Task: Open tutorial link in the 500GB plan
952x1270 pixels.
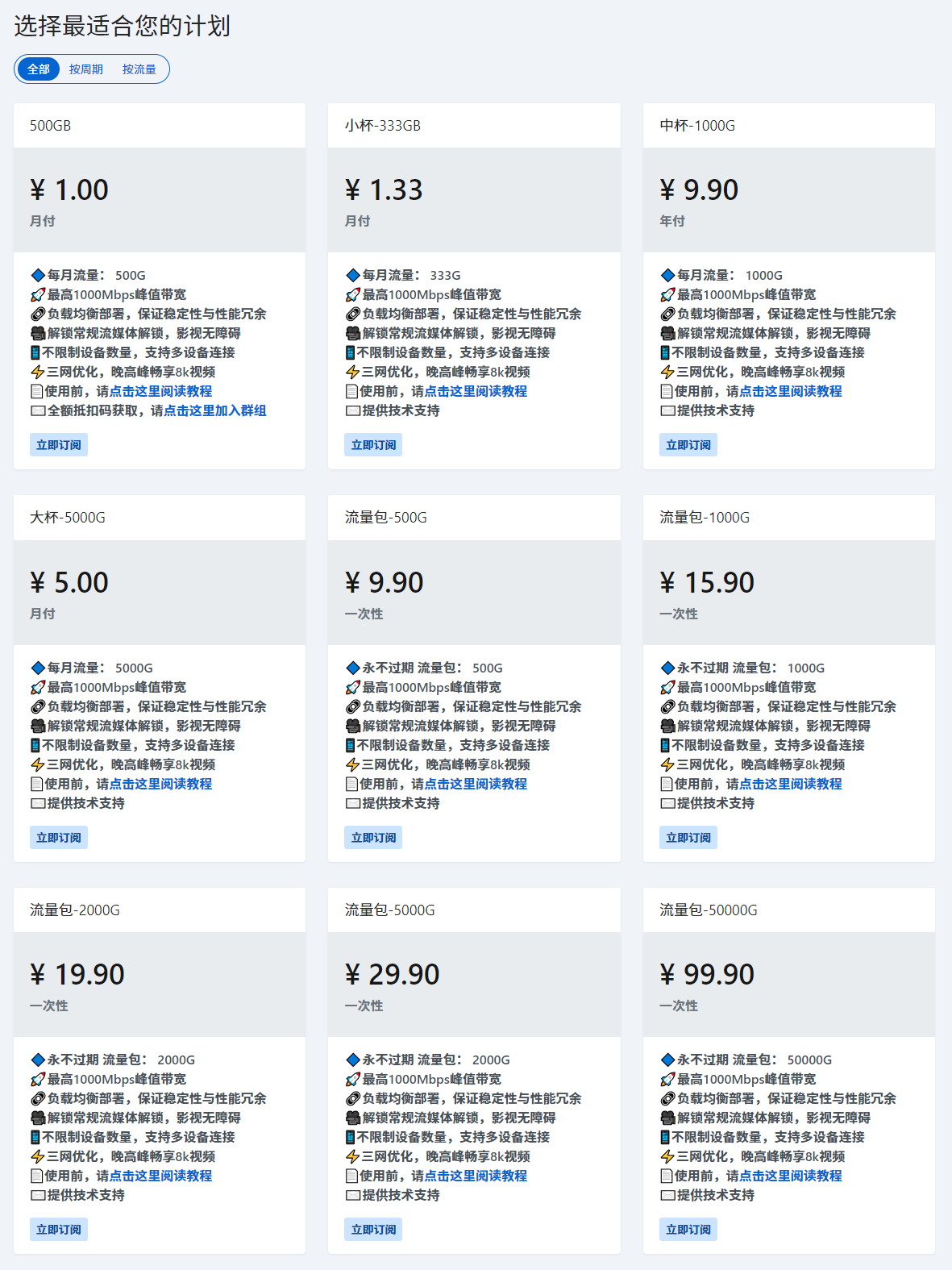Action: 160,391
